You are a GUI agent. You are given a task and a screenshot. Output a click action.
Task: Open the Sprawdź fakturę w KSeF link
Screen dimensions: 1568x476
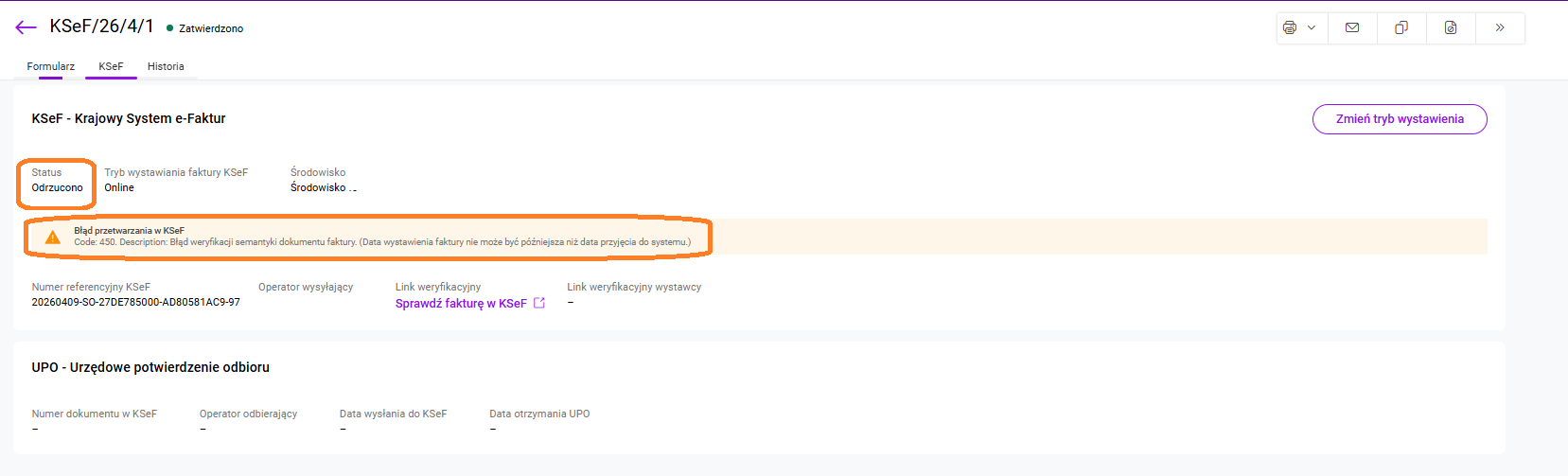pyautogui.click(x=461, y=304)
